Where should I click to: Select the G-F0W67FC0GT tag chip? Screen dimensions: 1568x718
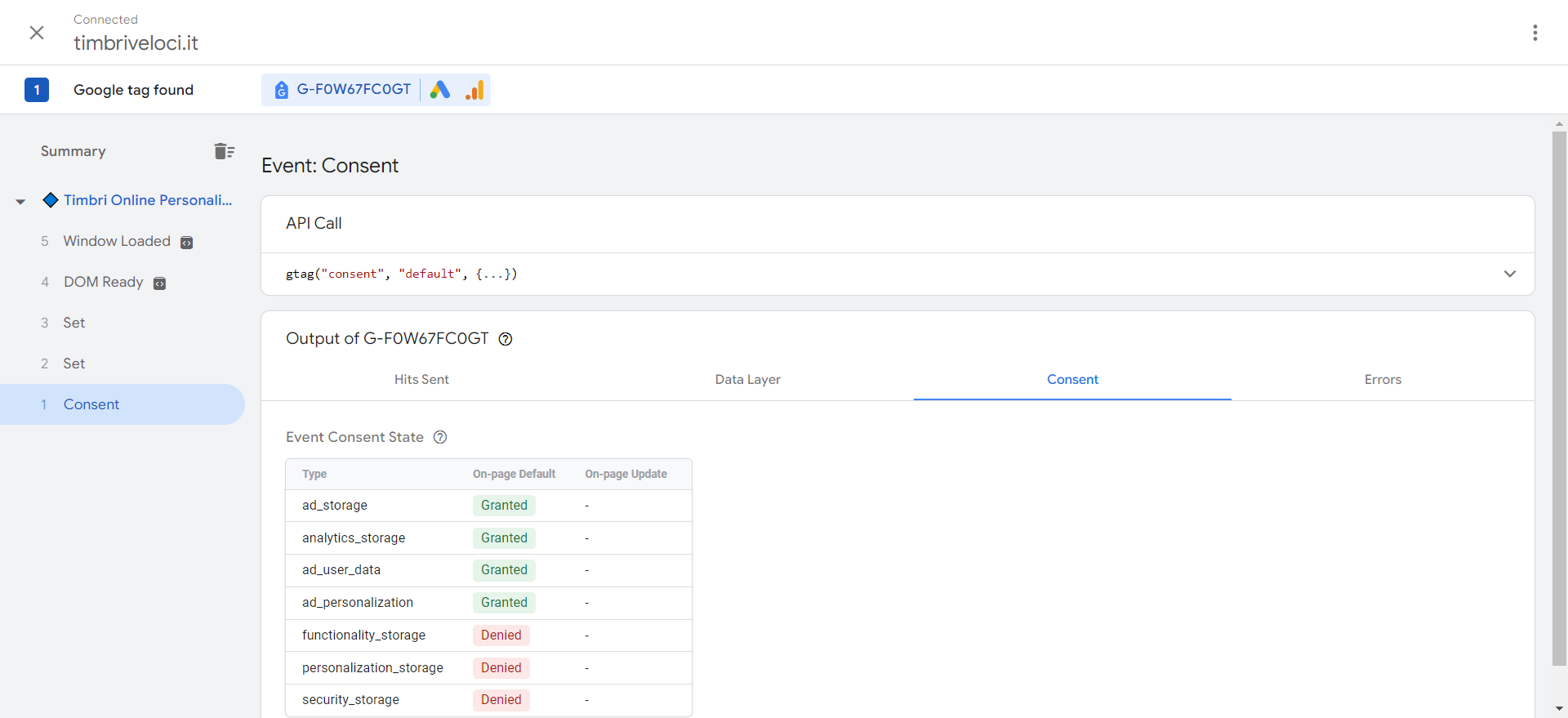point(343,90)
